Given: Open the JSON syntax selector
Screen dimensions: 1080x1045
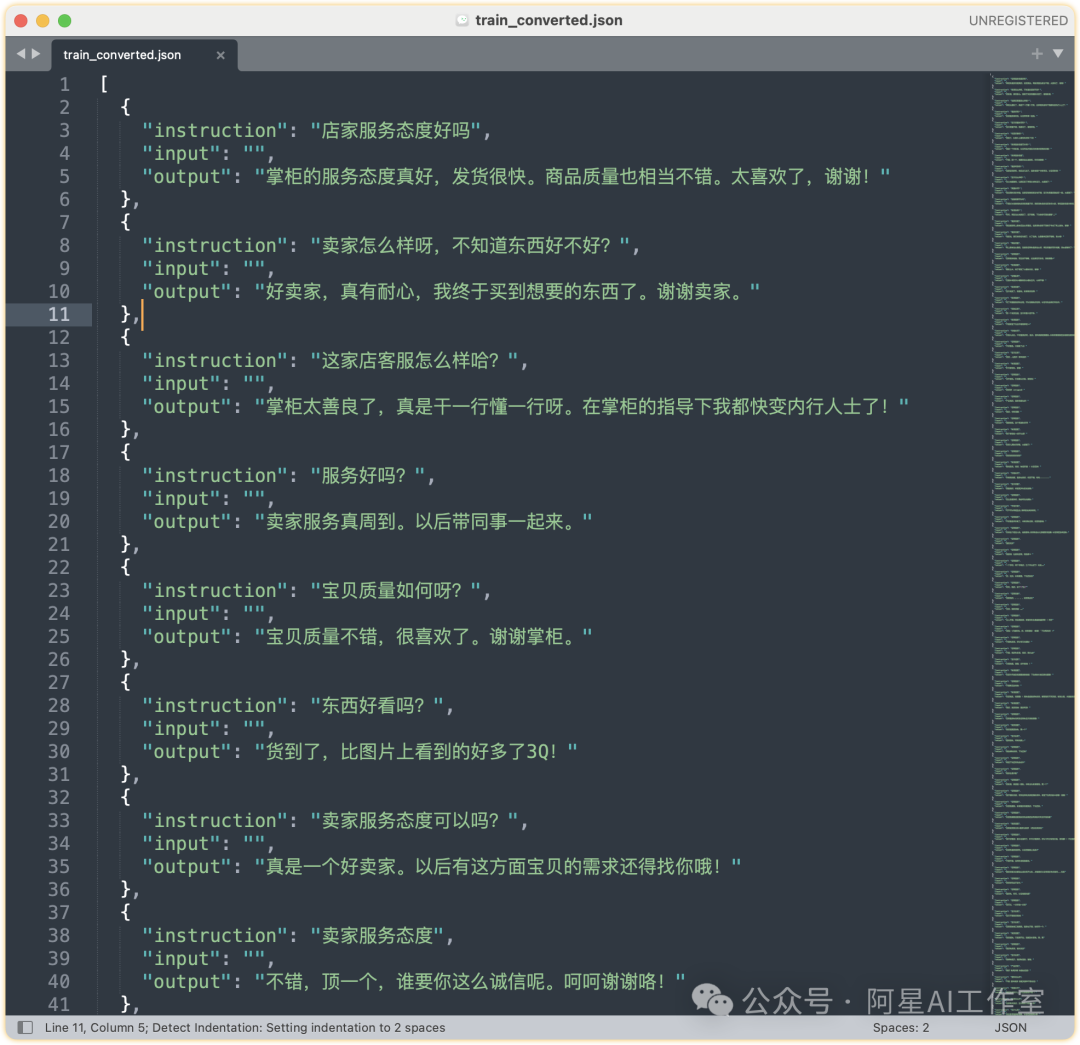Looking at the screenshot, I should 1010,1027.
